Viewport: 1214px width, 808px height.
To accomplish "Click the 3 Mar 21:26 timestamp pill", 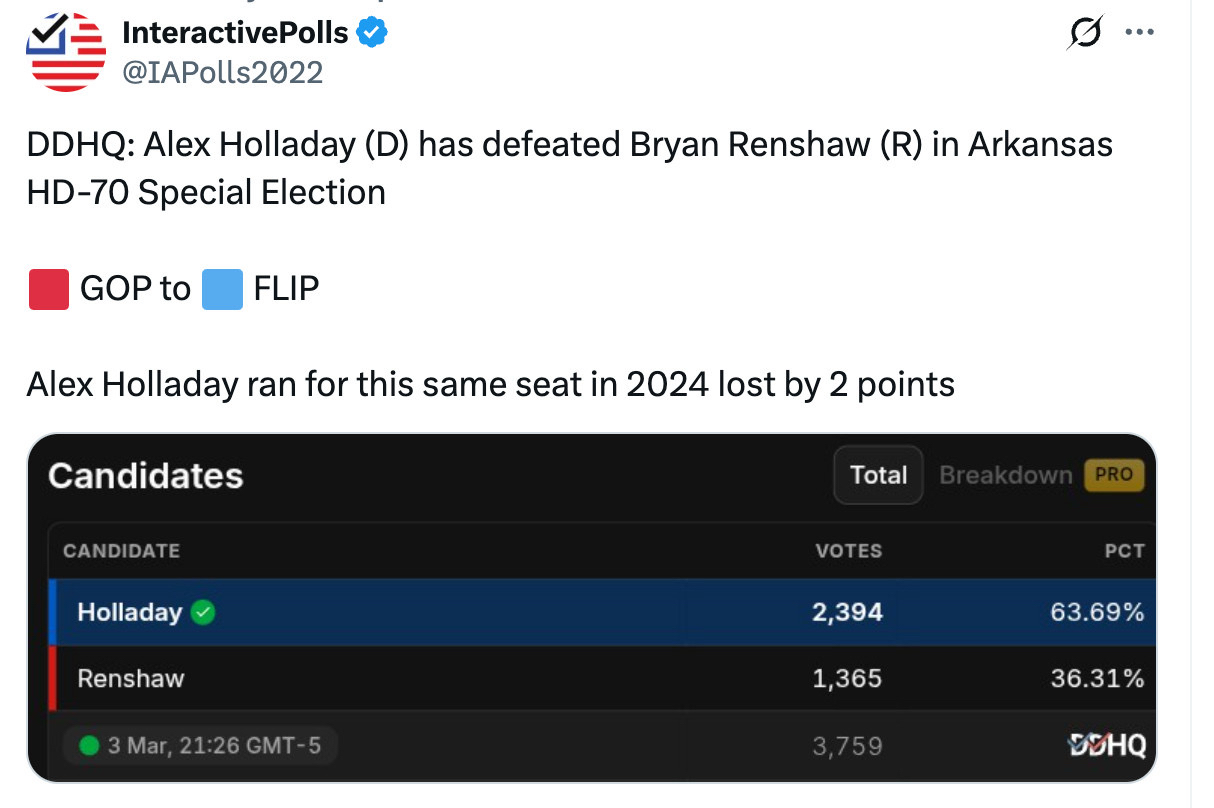I will tap(200, 745).
